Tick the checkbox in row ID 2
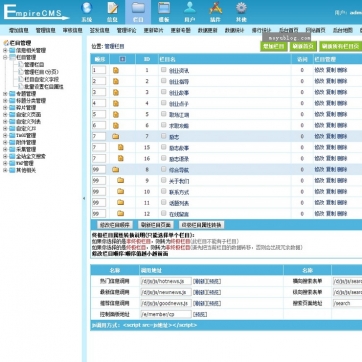 click(x=164, y=81)
